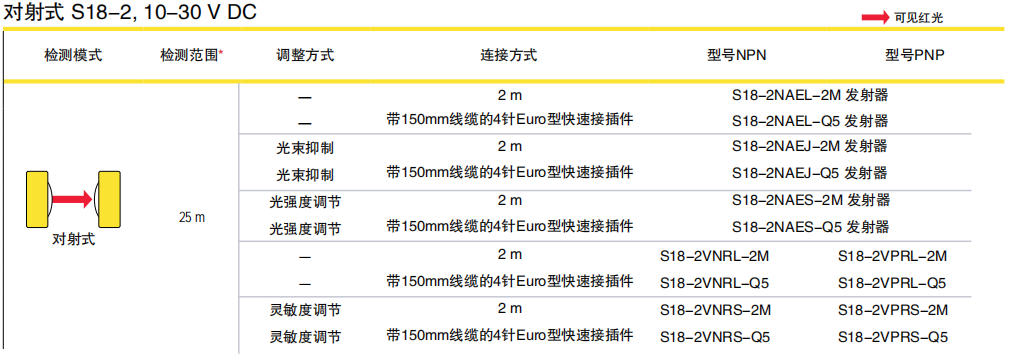This screenshot has height=360, width=1009.
Task: Click the 连接方式 column header
Action: coord(508,55)
